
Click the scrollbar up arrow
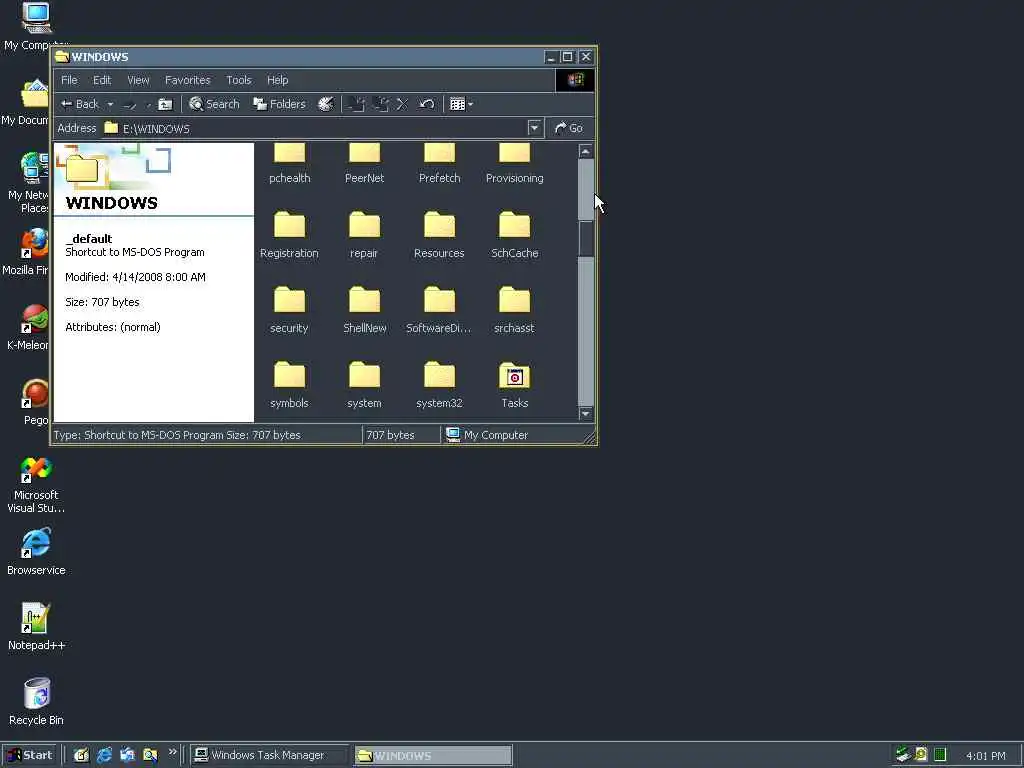coord(586,152)
